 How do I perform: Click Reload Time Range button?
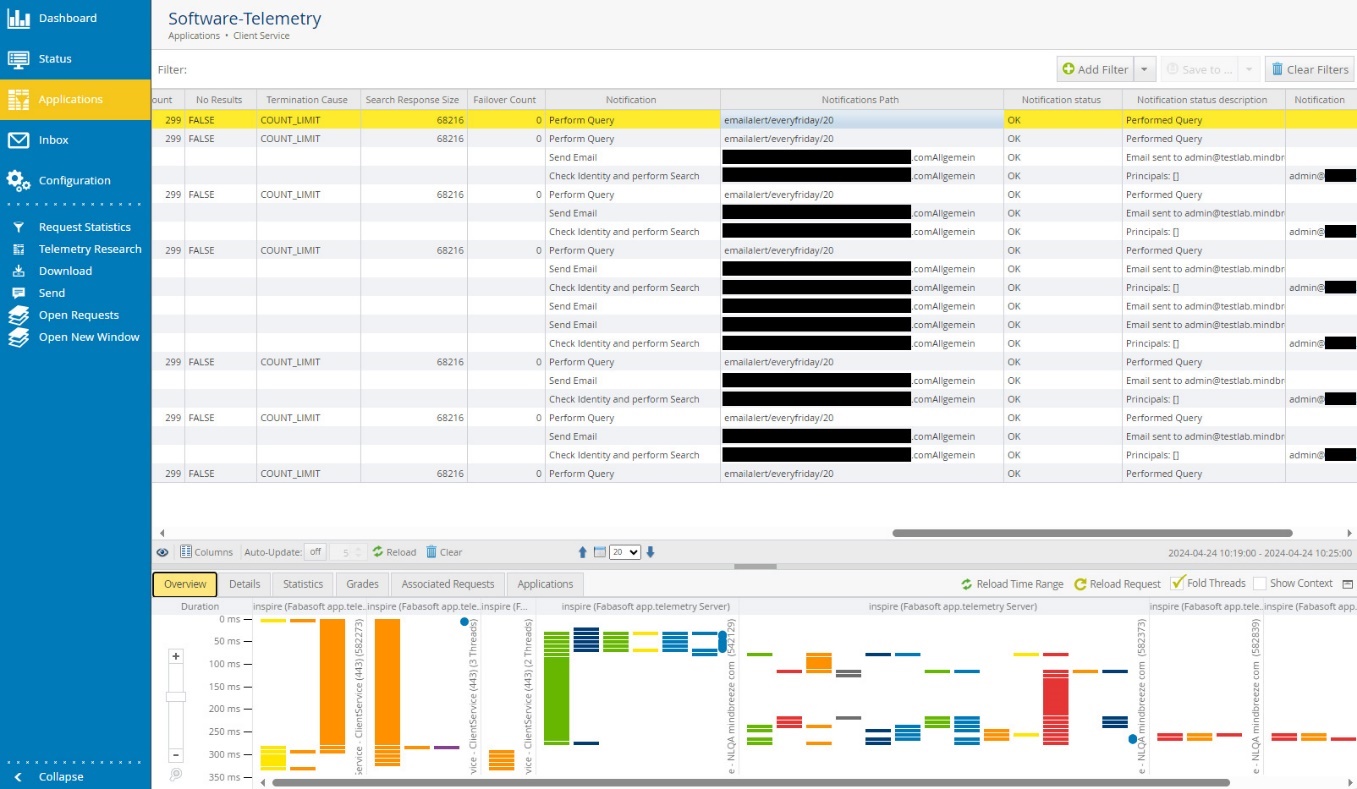[x=1013, y=584]
